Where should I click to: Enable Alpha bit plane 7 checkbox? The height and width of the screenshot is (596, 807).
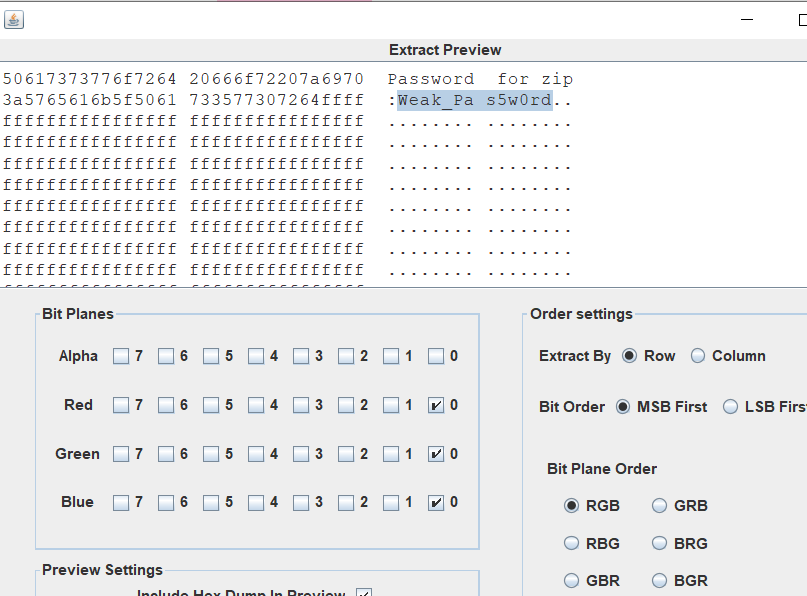[121, 356]
